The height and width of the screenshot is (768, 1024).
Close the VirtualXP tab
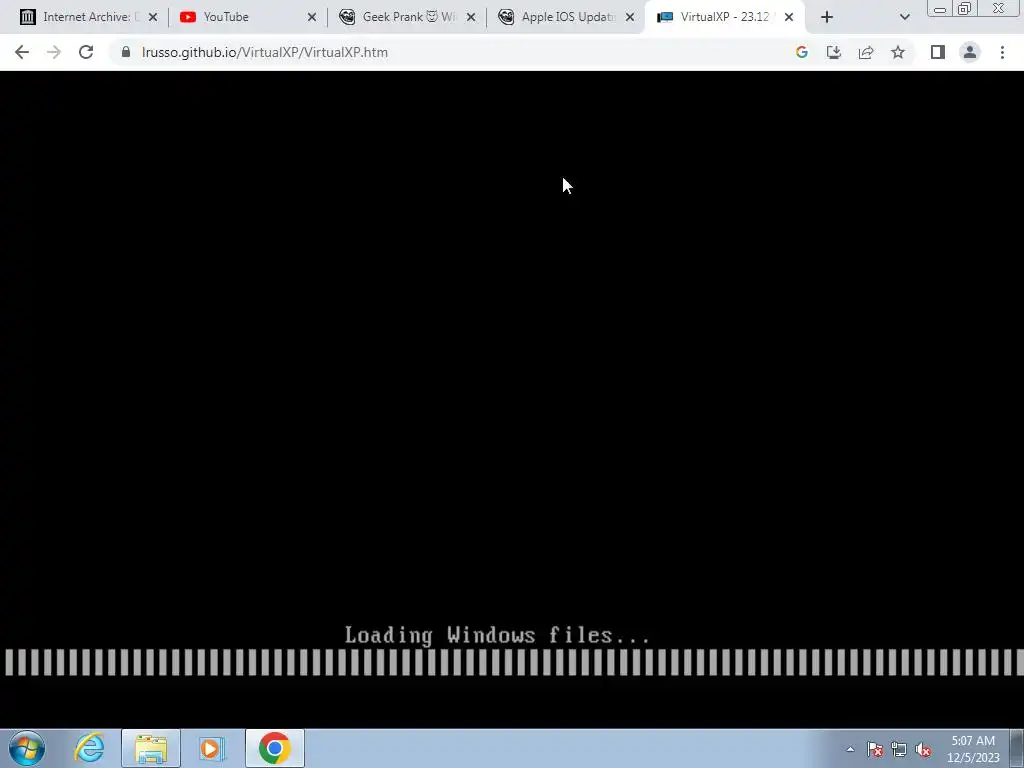tap(789, 17)
